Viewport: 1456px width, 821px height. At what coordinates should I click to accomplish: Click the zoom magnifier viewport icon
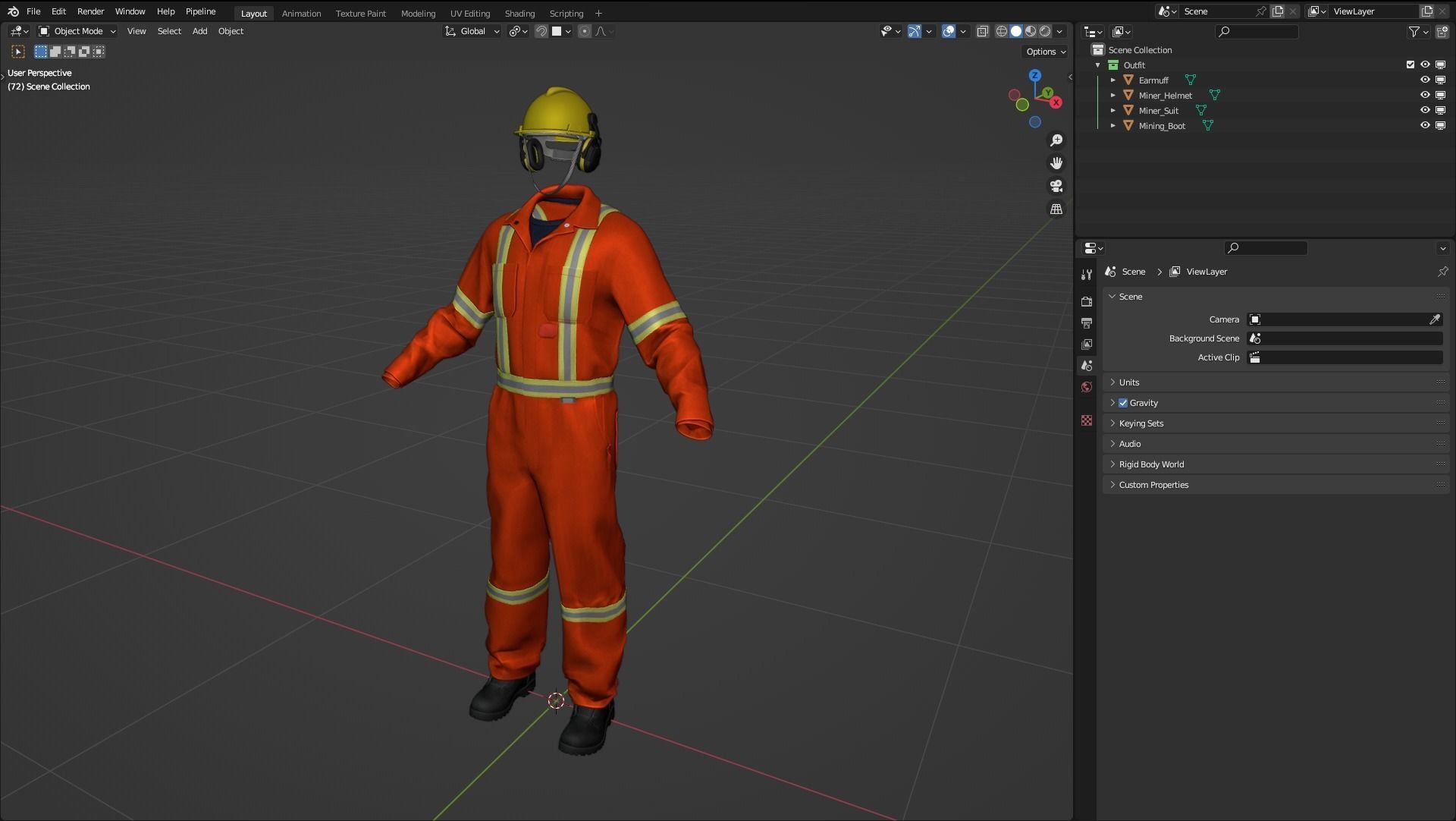1056,140
